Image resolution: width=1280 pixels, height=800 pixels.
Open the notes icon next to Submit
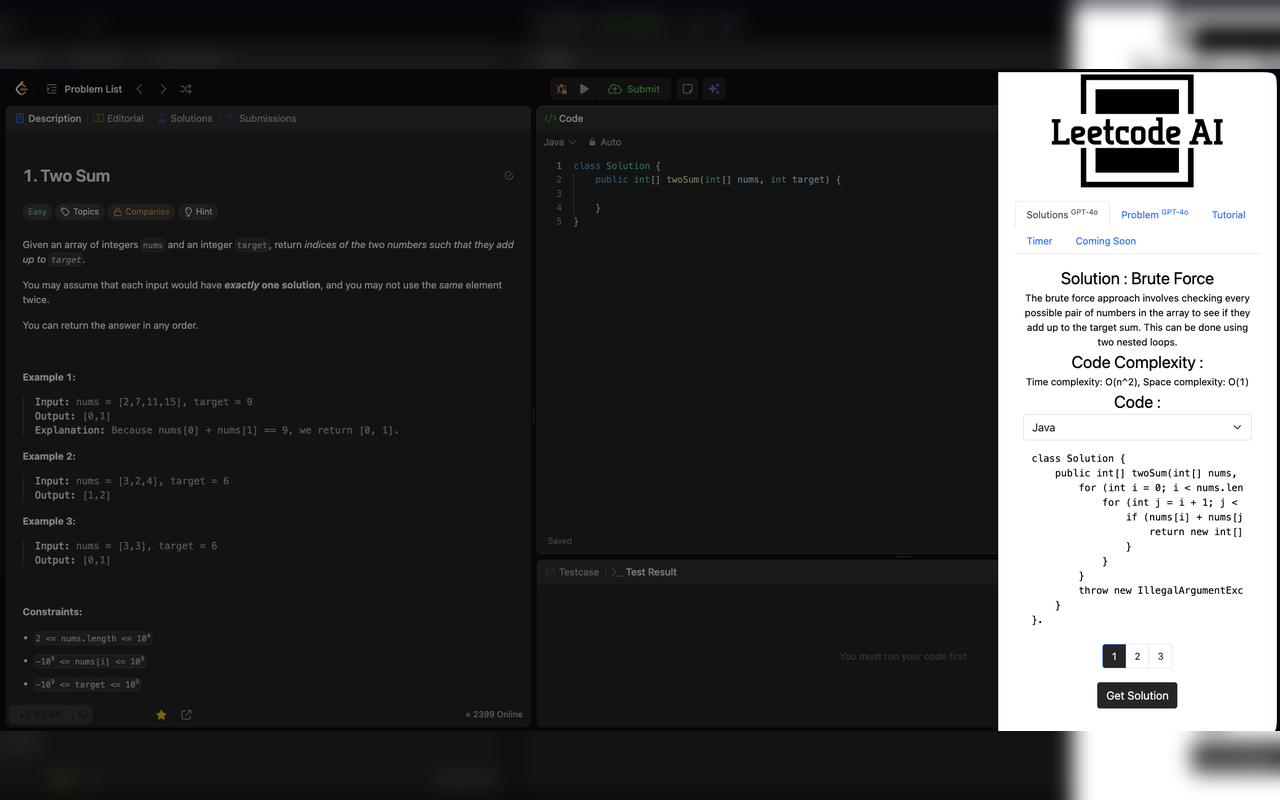687,89
